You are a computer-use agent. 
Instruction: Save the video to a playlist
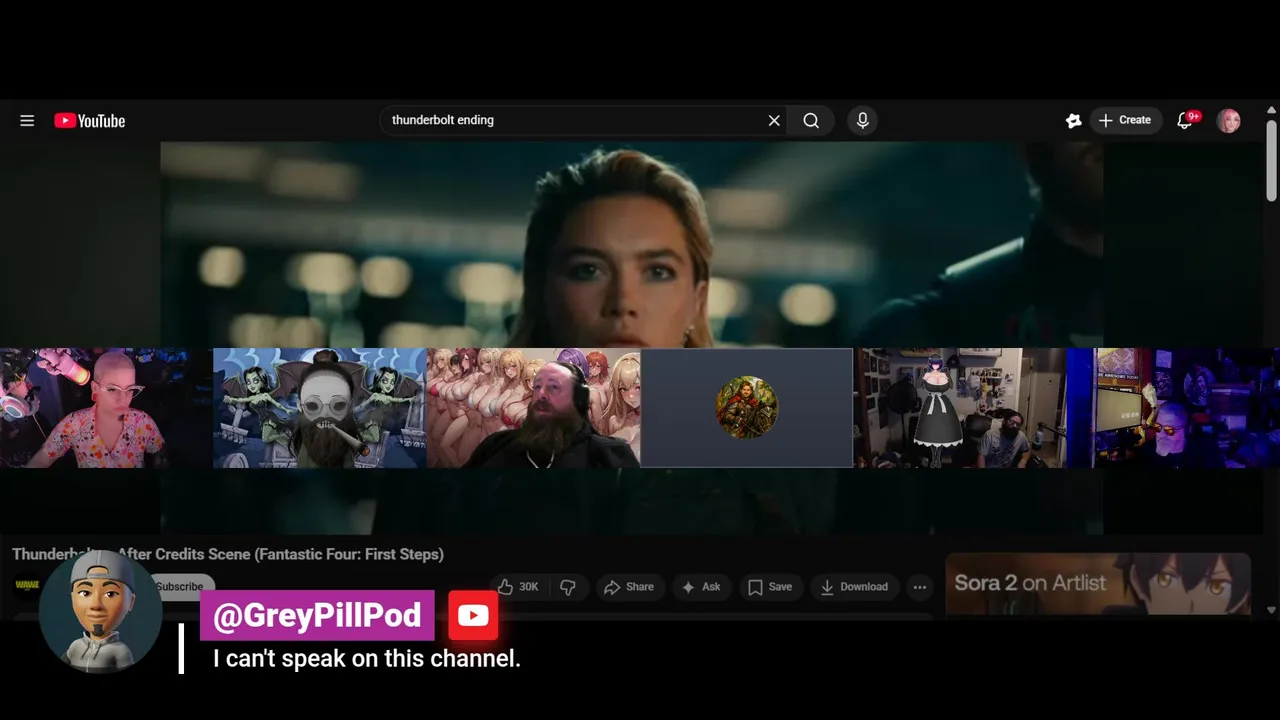pyautogui.click(x=770, y=587)
